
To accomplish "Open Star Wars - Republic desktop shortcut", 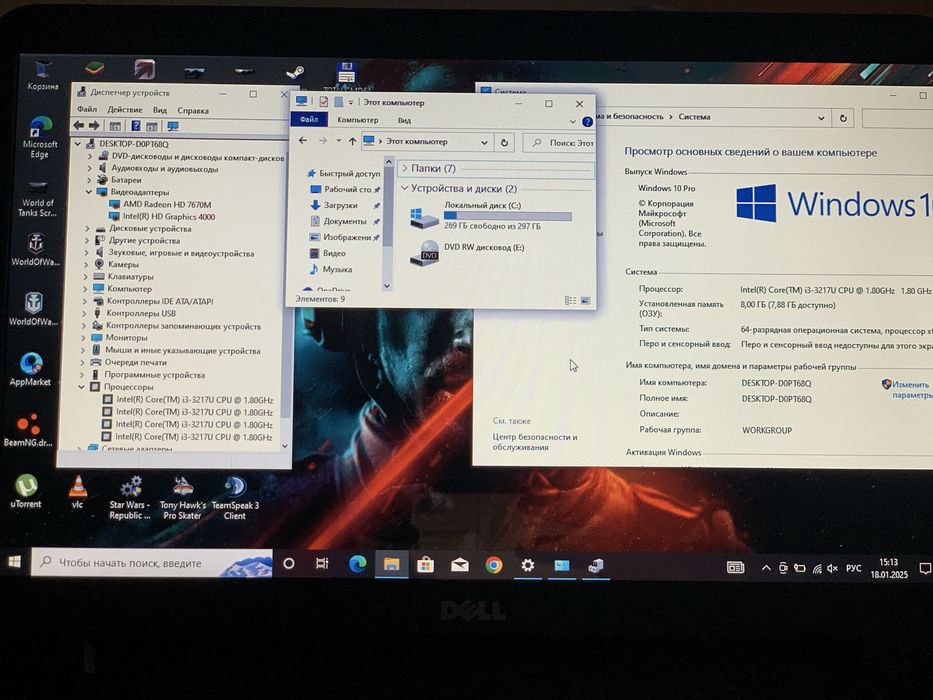I will tap(130, 498).
